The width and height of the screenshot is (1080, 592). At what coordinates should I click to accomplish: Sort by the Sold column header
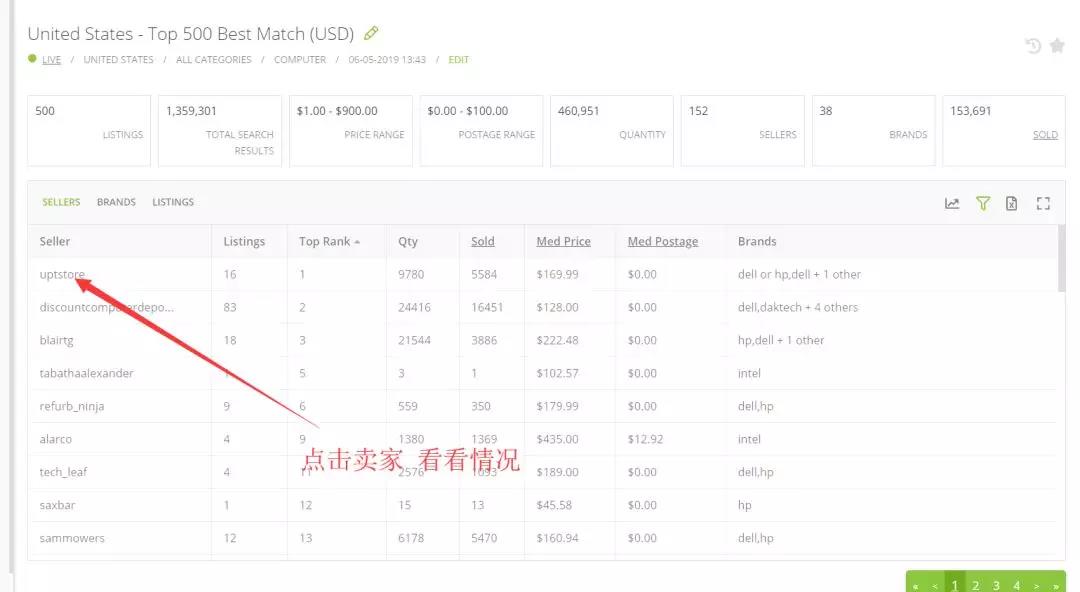[x=483, y=241]
